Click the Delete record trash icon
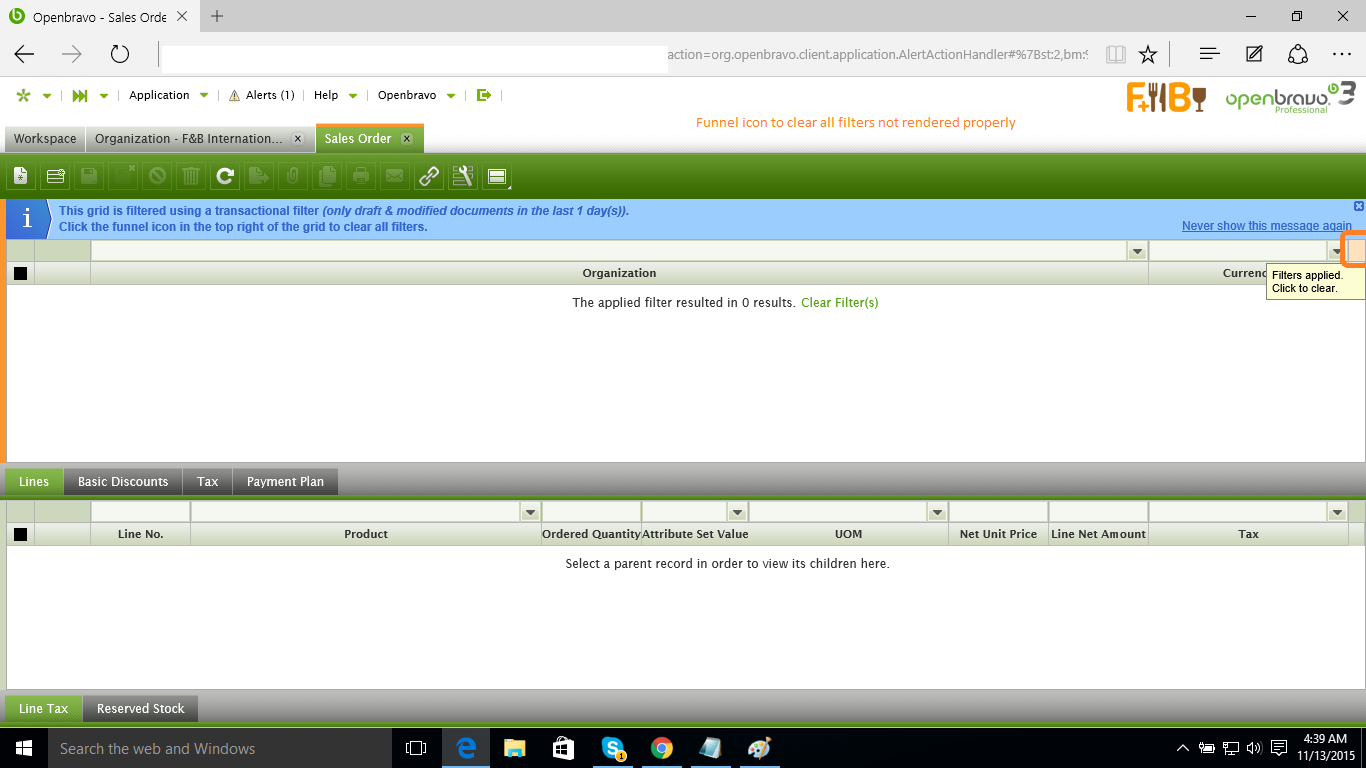 [191, 177]
